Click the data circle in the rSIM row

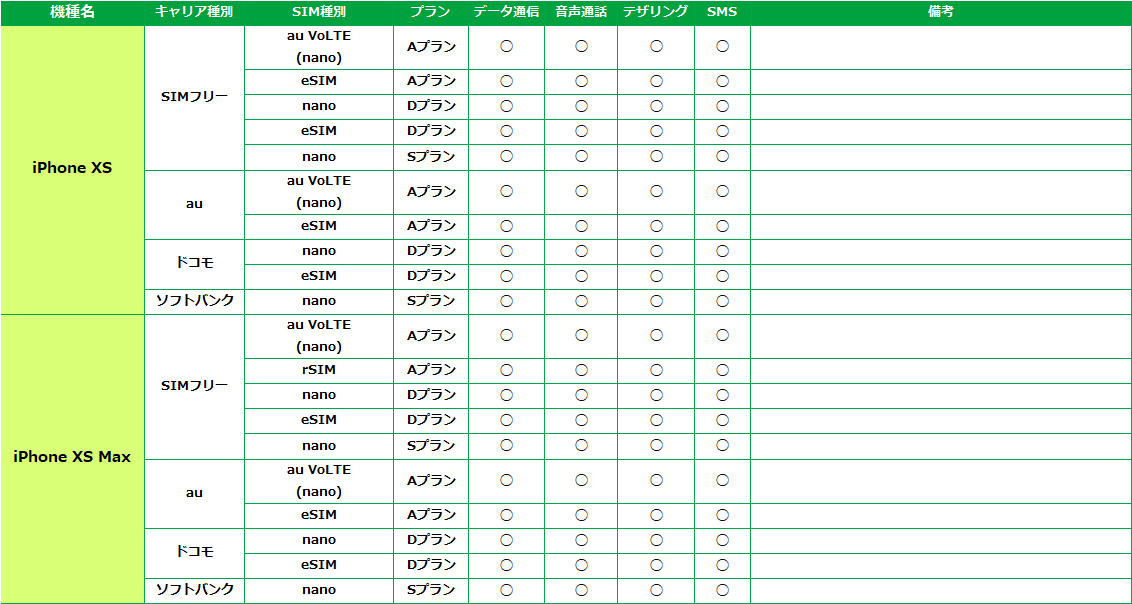point(507,370)
